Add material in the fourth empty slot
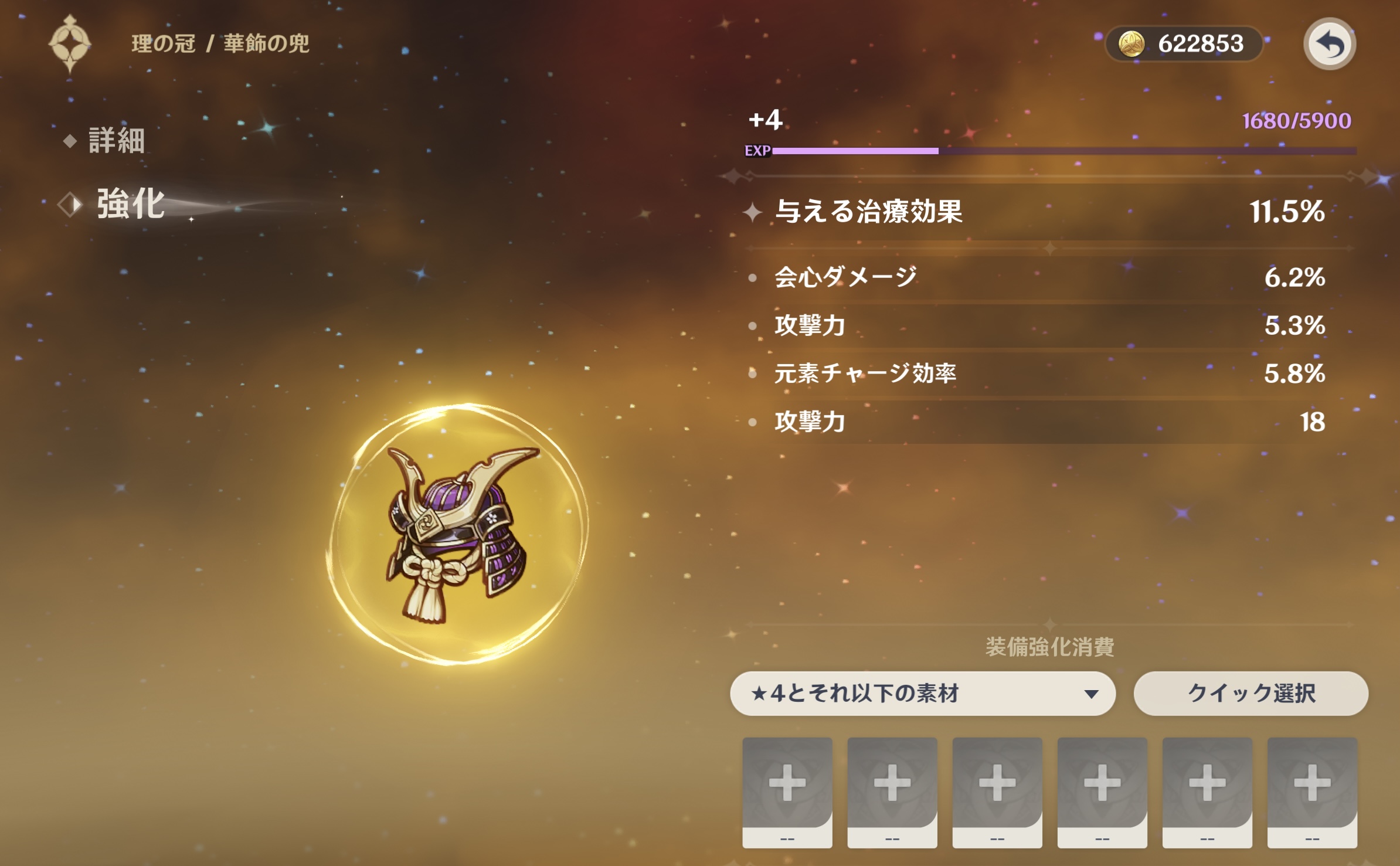 1102,792
